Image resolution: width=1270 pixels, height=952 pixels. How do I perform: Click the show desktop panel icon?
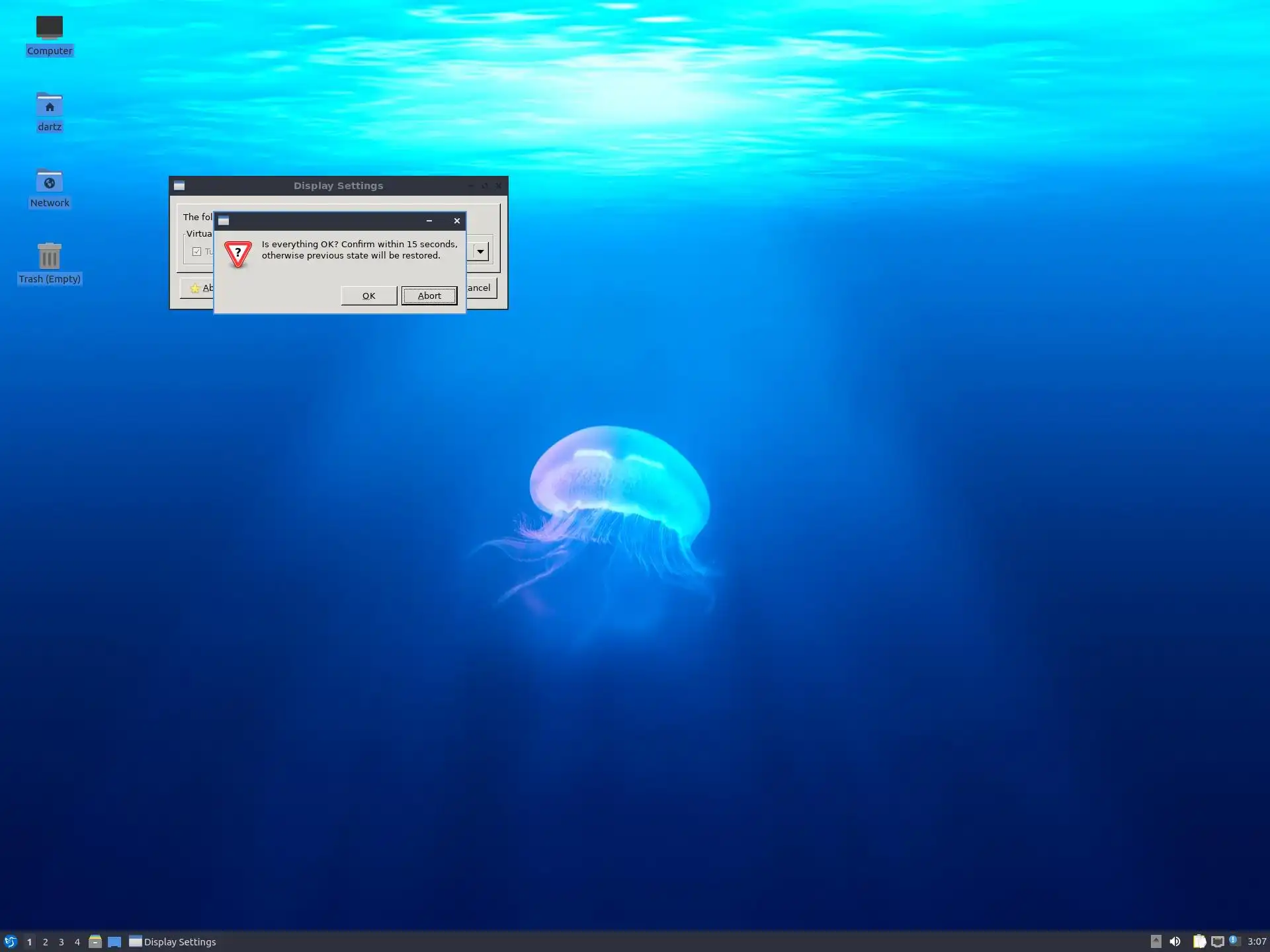point(114,941)
